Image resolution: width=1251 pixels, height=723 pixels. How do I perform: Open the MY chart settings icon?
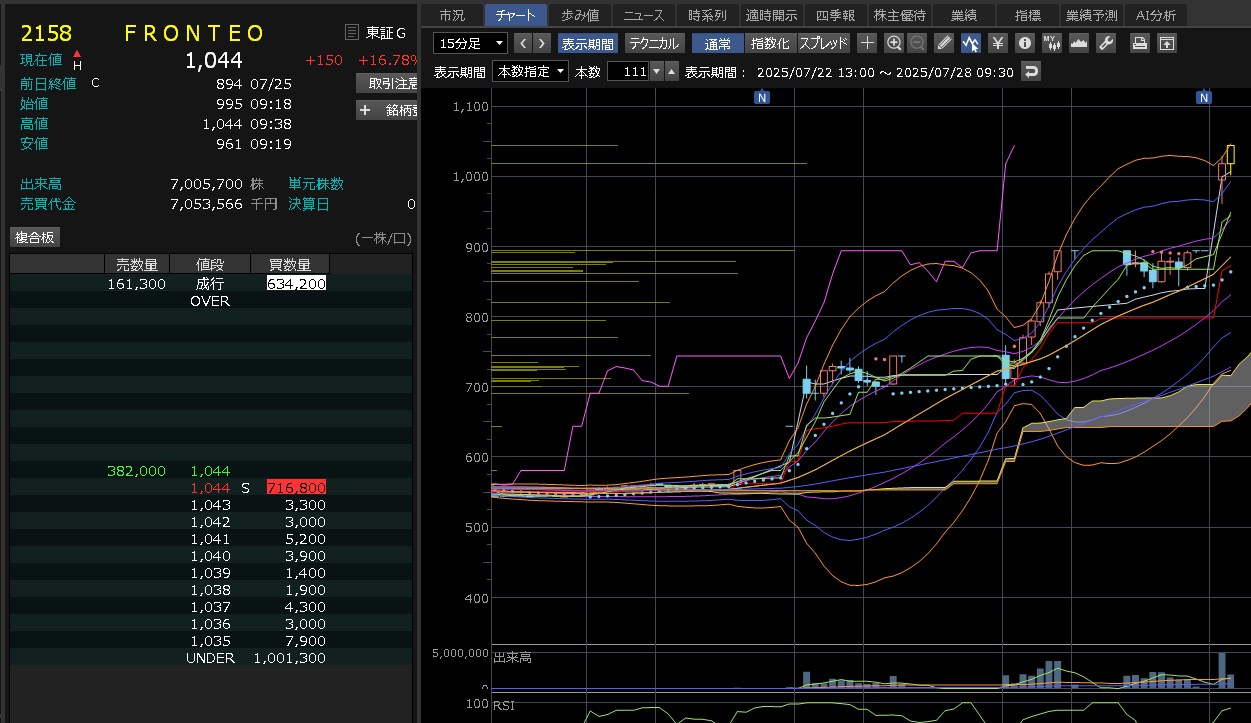click(x=1051, y=43)
